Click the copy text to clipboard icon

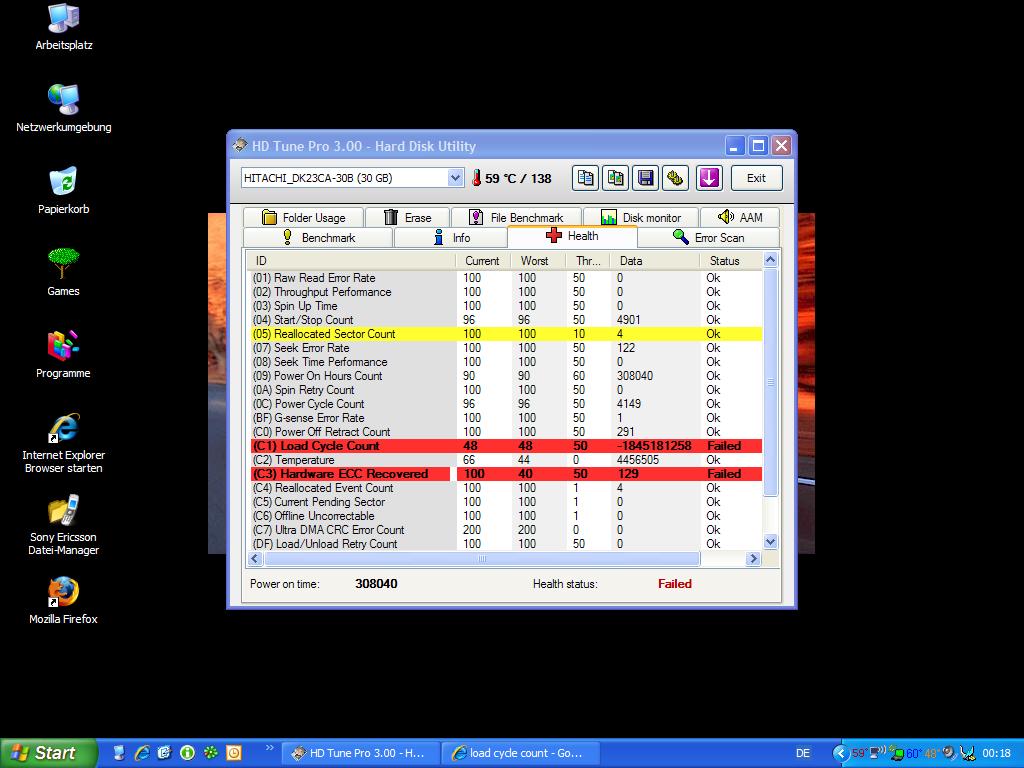pos(586,178)
